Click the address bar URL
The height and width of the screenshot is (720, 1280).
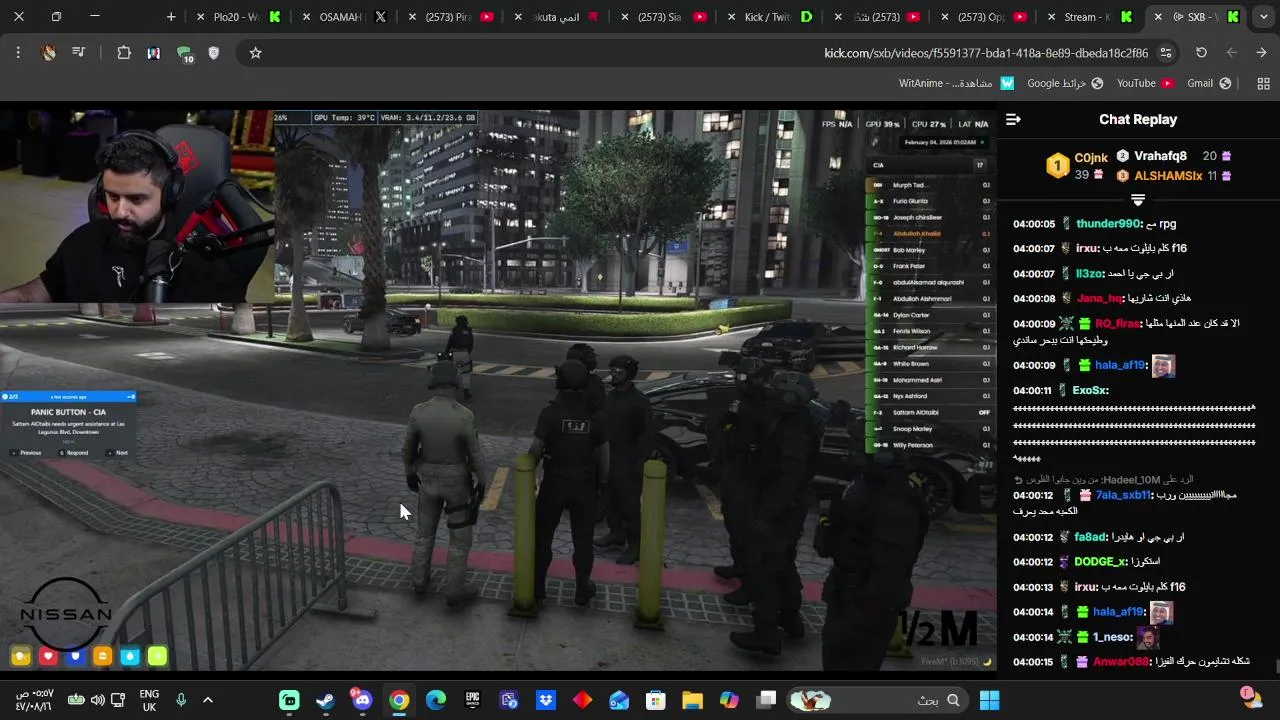point(986,53)
